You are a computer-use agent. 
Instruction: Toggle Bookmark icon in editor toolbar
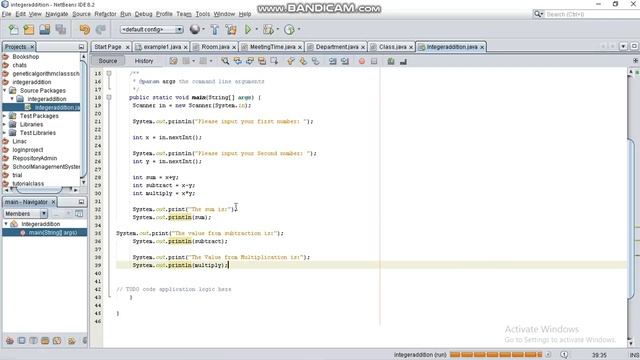pos(315,61)
